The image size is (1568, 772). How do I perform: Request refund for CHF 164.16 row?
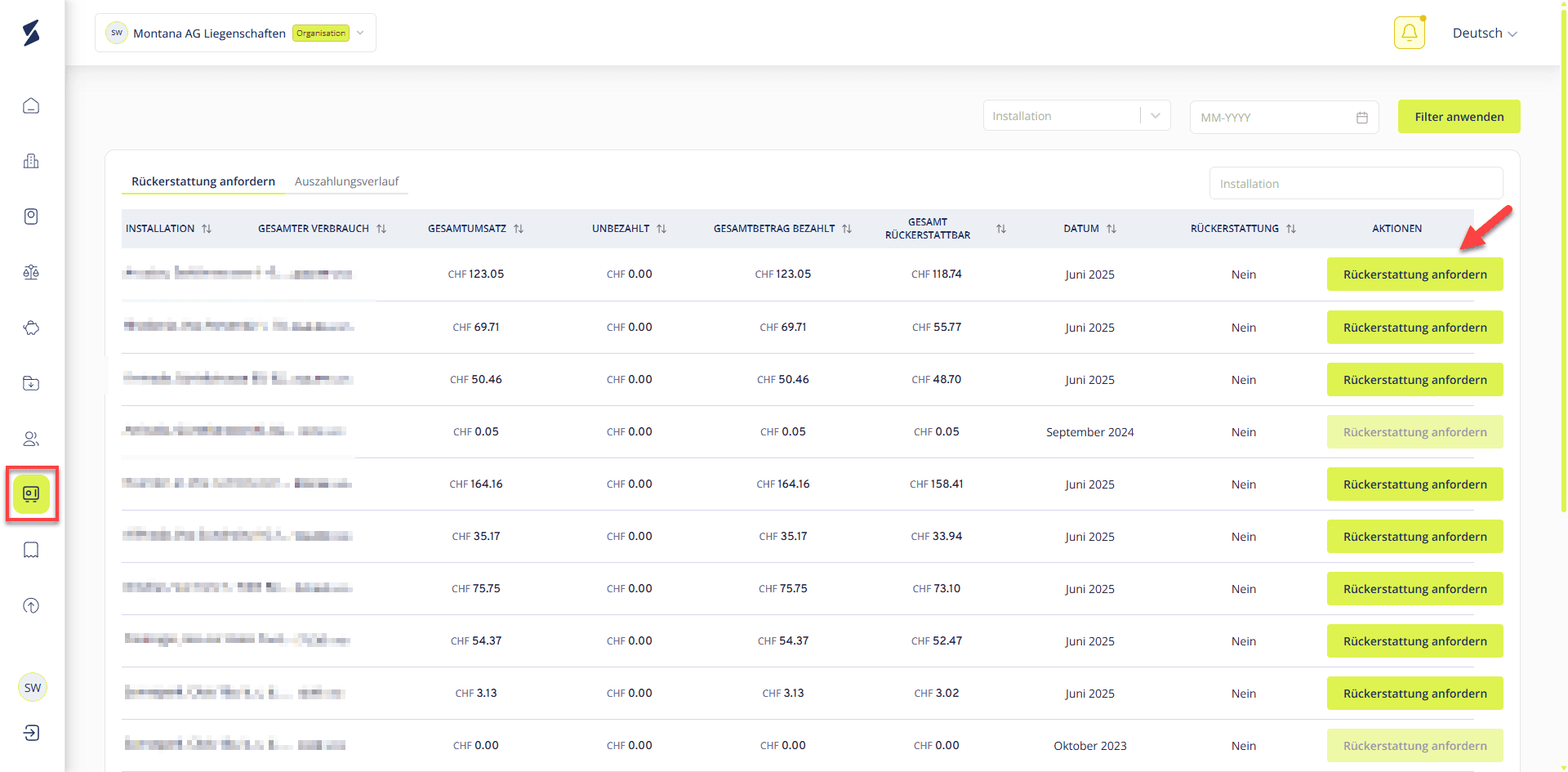1415,484
